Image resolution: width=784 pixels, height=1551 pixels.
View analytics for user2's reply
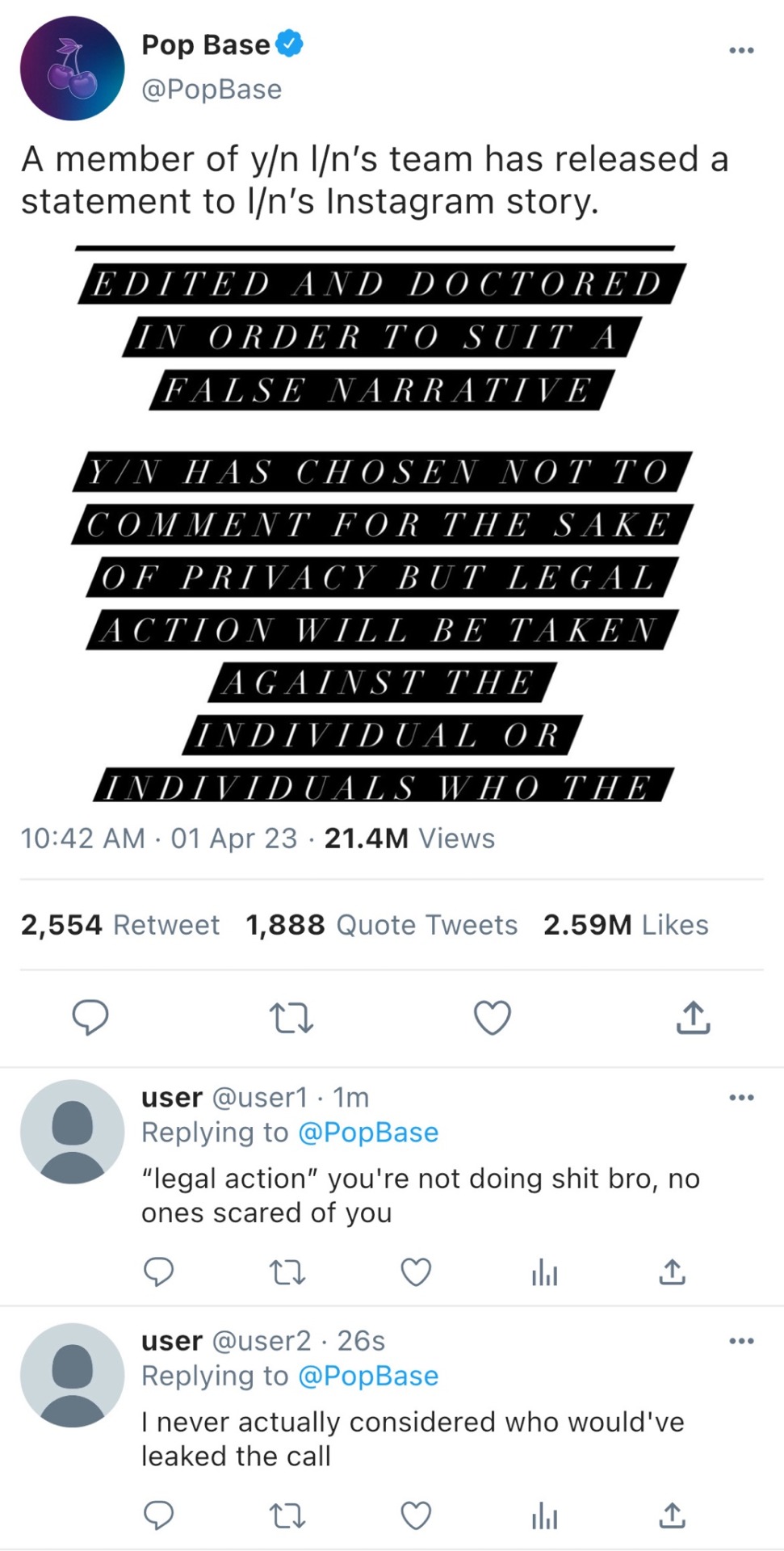coord(544,1517)
